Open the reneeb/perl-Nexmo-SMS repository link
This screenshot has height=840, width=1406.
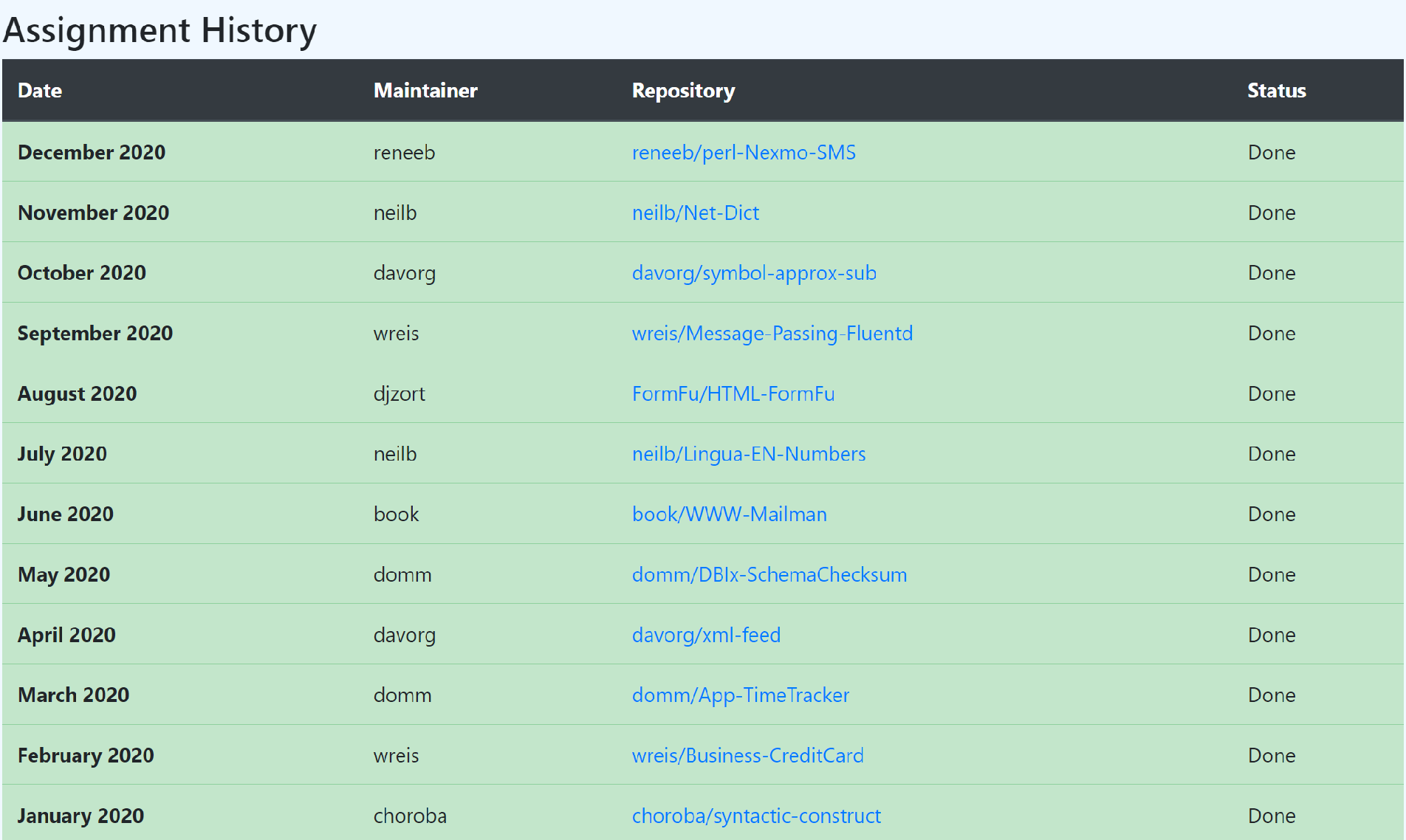pos(744,152)
